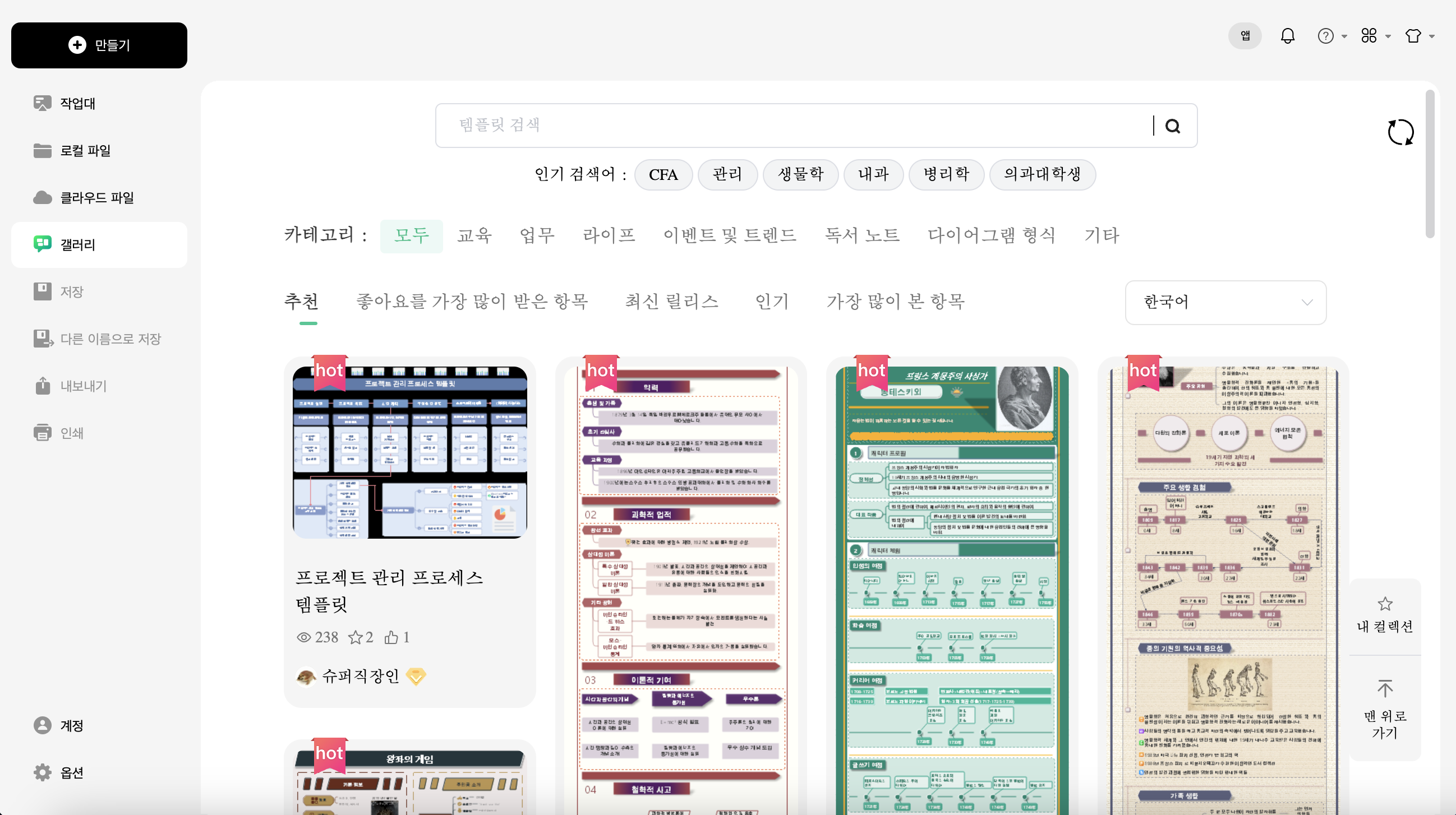Click the 내보내기 export icon
The width and height of the screenshot is (1456, 815).
[43, 386]
